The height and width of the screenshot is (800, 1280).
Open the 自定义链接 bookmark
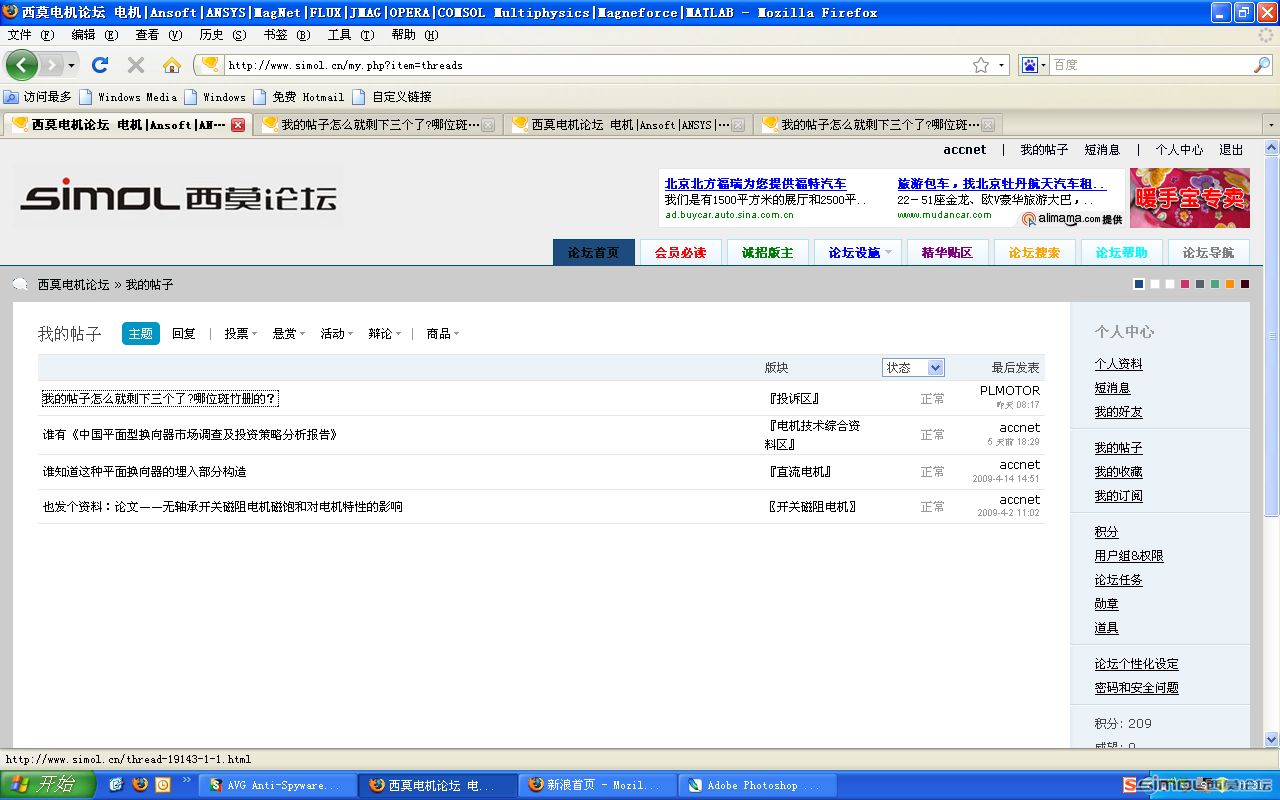coord(392,97)
